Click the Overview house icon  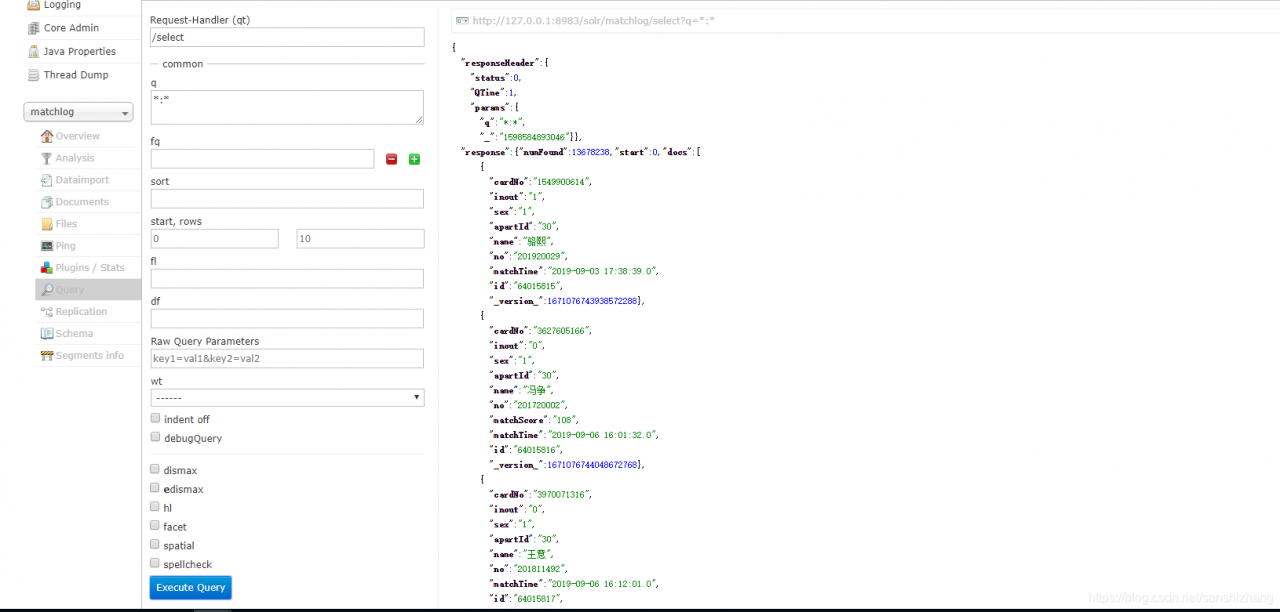47,136
